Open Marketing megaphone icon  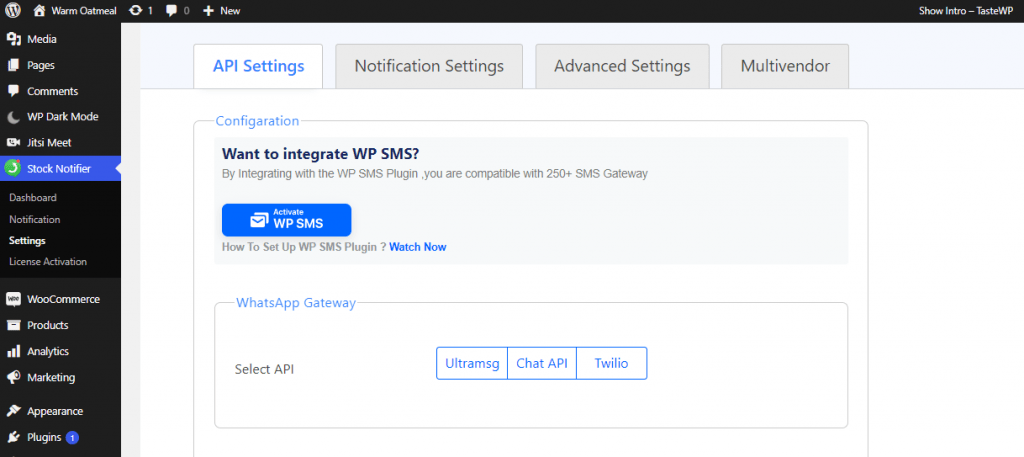click(x=13, y=377)
